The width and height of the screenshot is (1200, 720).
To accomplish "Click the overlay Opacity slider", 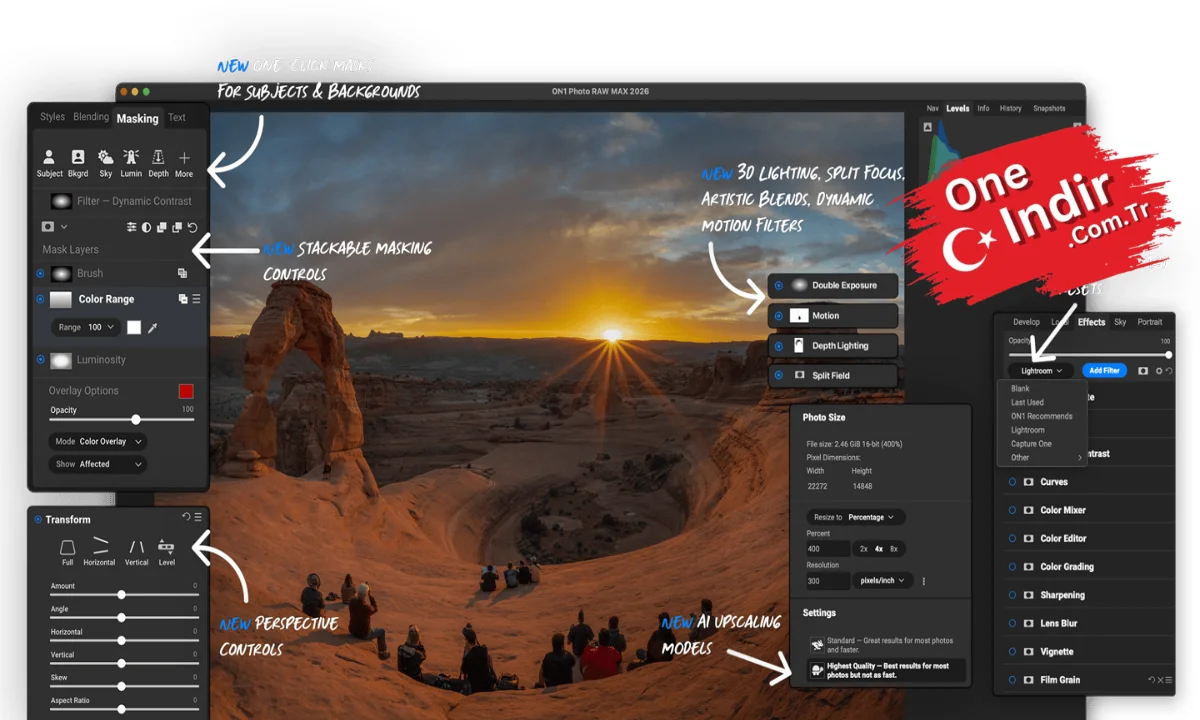I will tap(122, 420).
